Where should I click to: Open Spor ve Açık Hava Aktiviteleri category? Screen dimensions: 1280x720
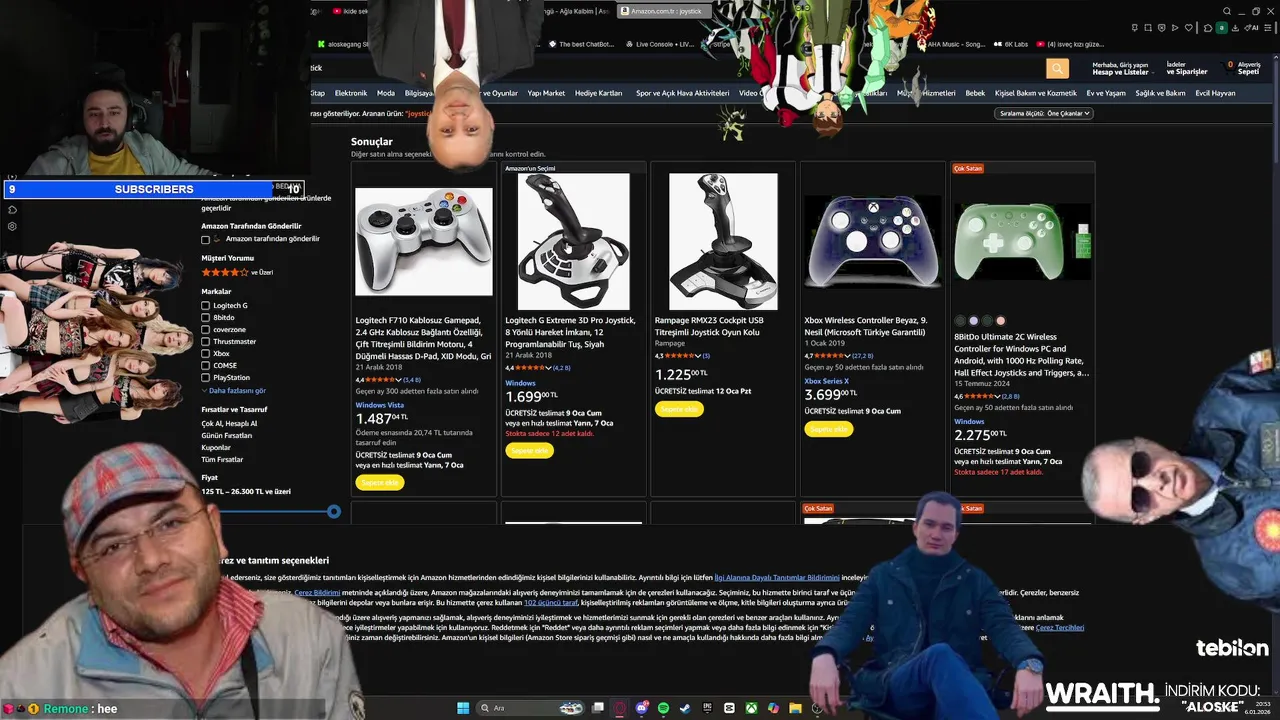682,93
